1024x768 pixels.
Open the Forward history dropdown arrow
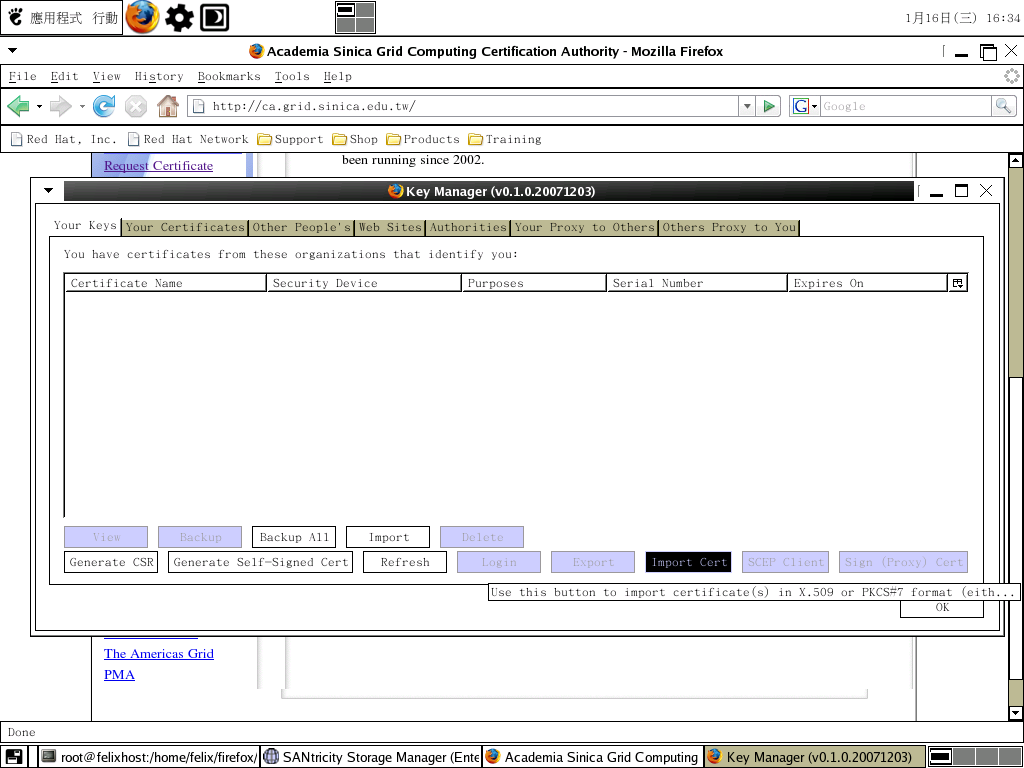point(82,106)
